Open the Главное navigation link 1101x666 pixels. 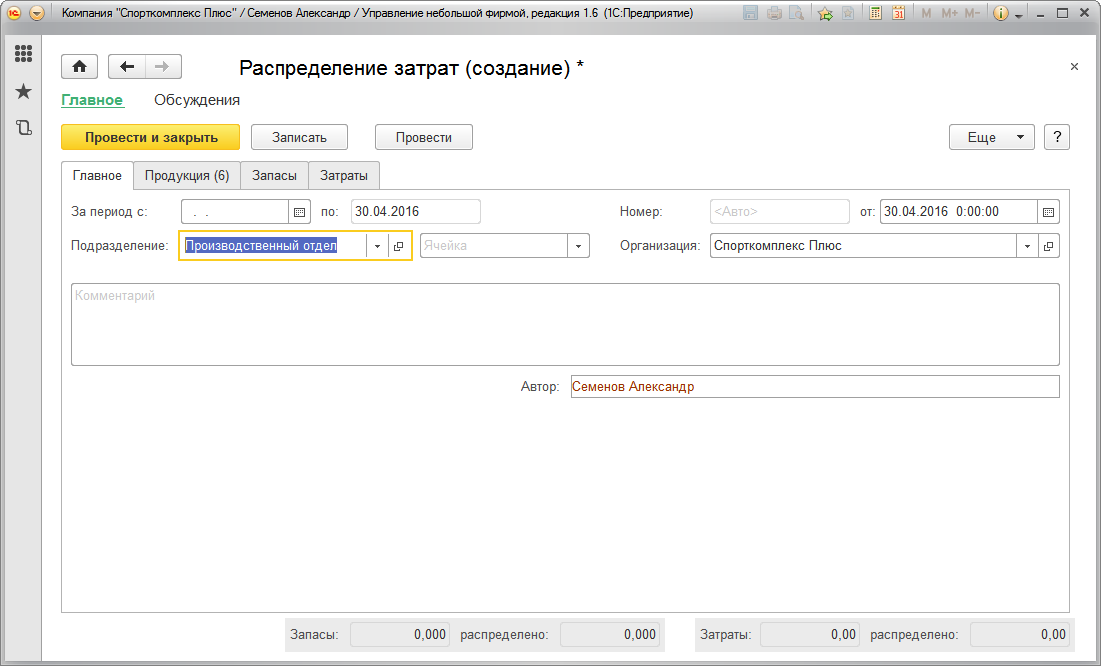[x=92, y=100]
